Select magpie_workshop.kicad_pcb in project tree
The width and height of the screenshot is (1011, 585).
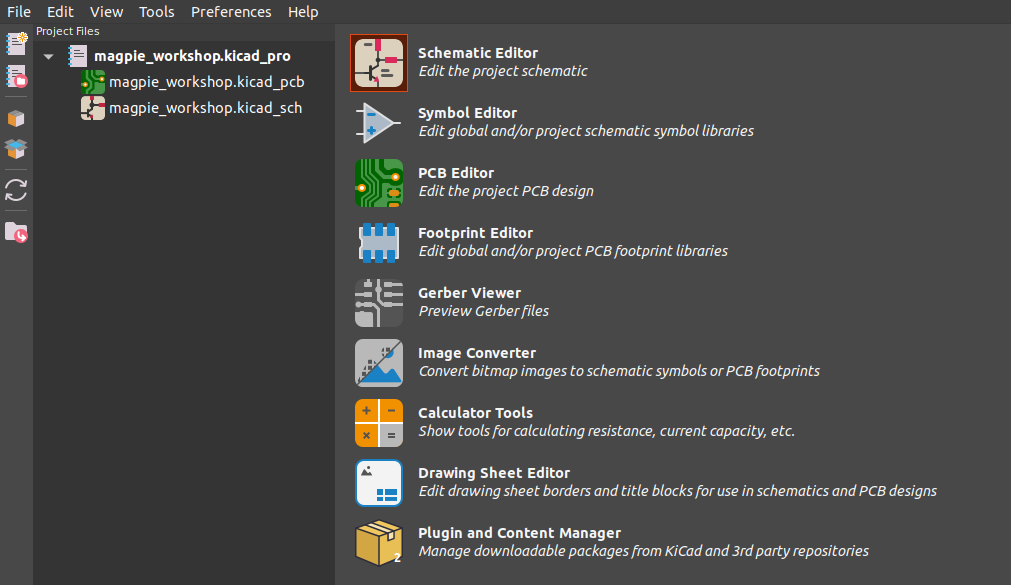coord(206,82)
